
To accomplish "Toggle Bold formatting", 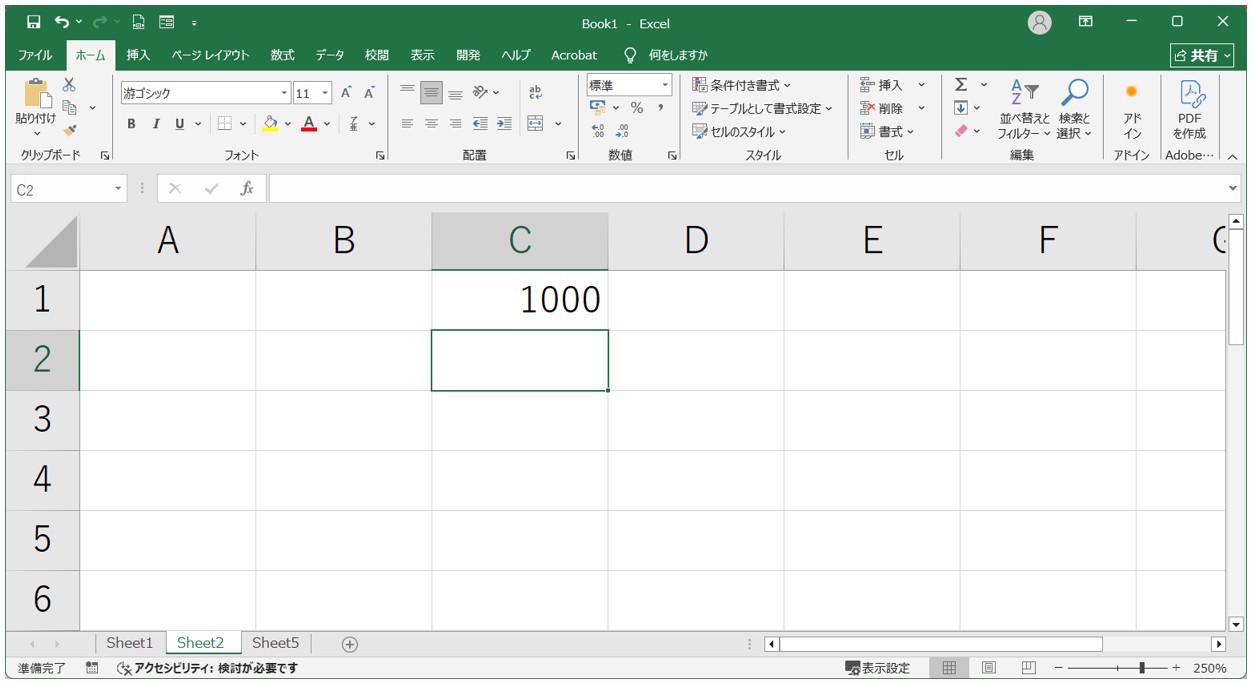I will [x=131, y=124].
